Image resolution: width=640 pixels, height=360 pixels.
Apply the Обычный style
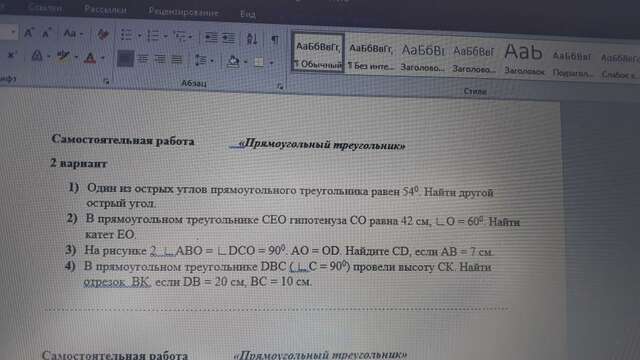click(x=318, y=53)
